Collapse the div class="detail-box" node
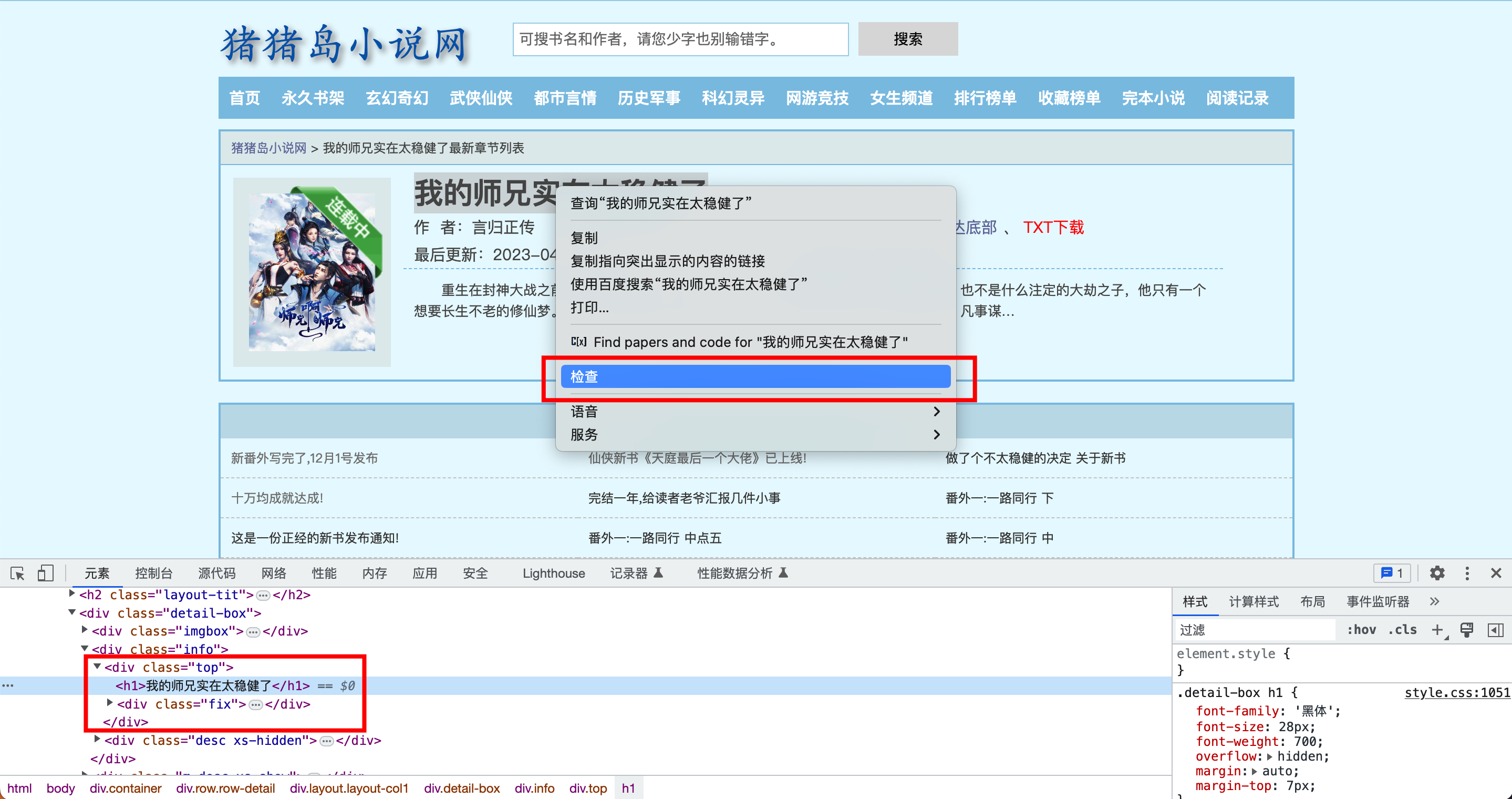Viewport: 1512px width, 799px height. 72,612
